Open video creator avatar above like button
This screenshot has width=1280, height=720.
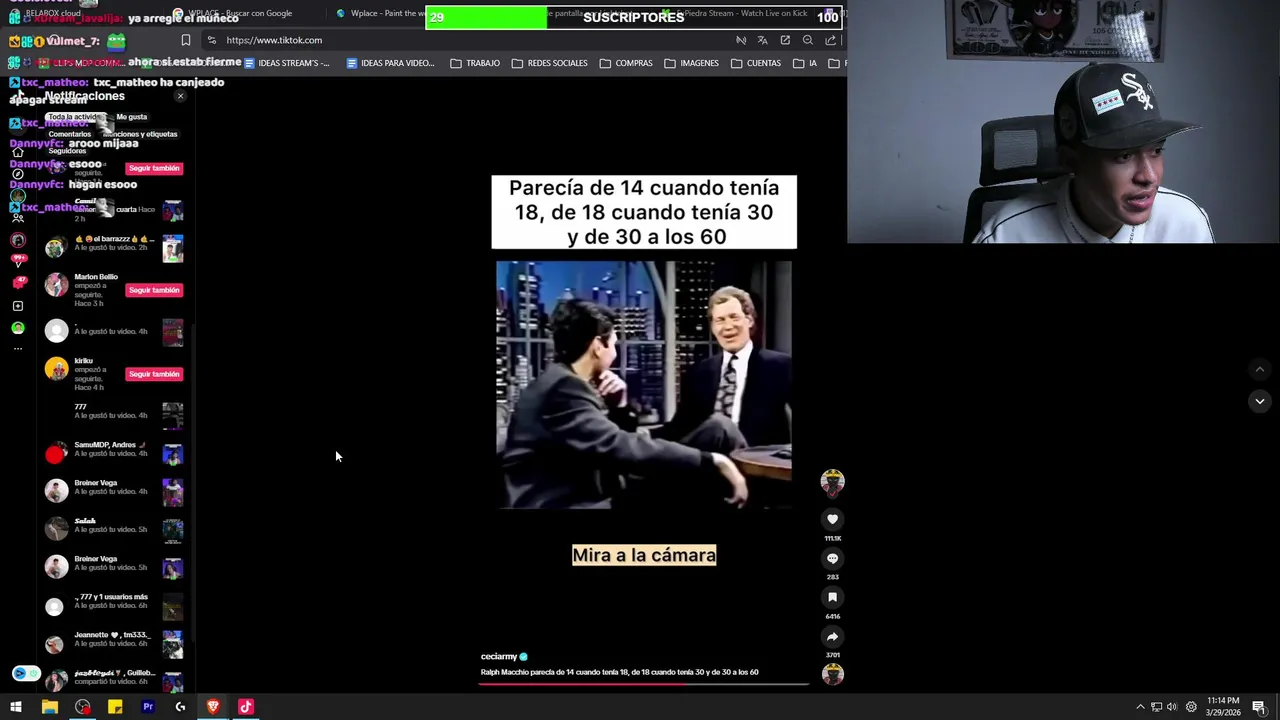pos(832,482)
